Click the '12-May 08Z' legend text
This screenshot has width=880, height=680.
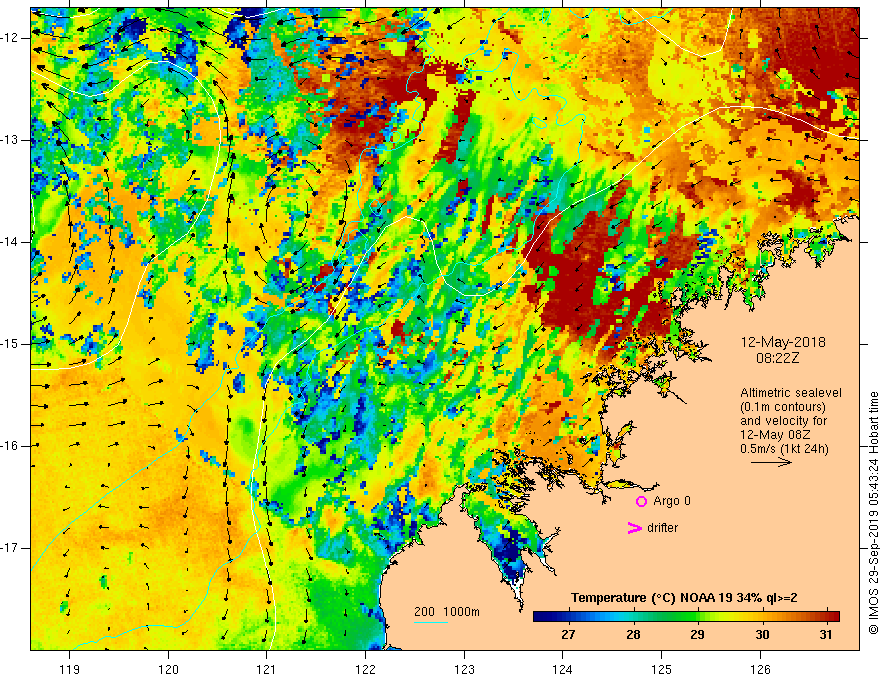coord(774,435)
